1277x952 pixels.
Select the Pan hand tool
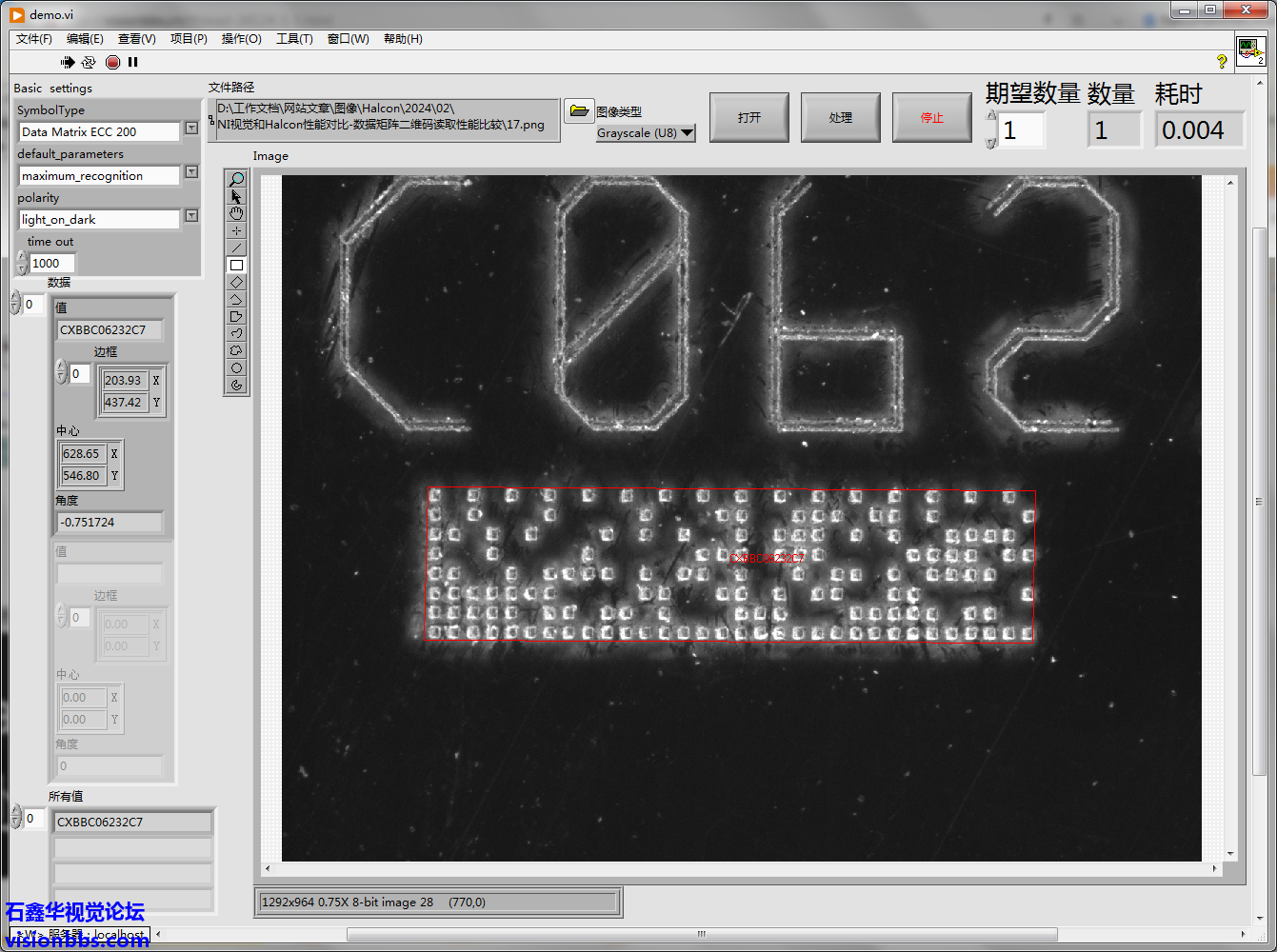(x=236, y=213)
